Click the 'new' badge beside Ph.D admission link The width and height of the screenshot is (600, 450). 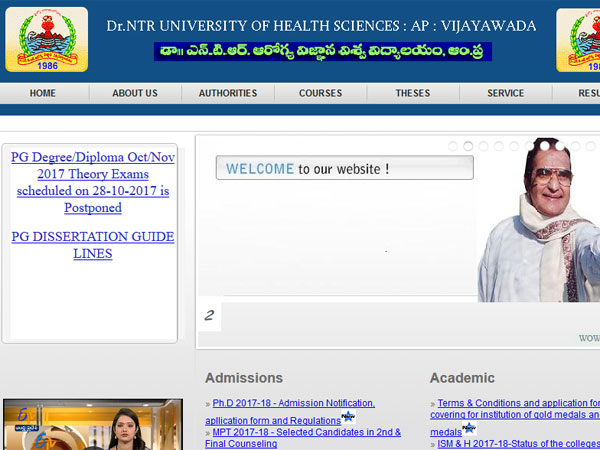[347, 417]
